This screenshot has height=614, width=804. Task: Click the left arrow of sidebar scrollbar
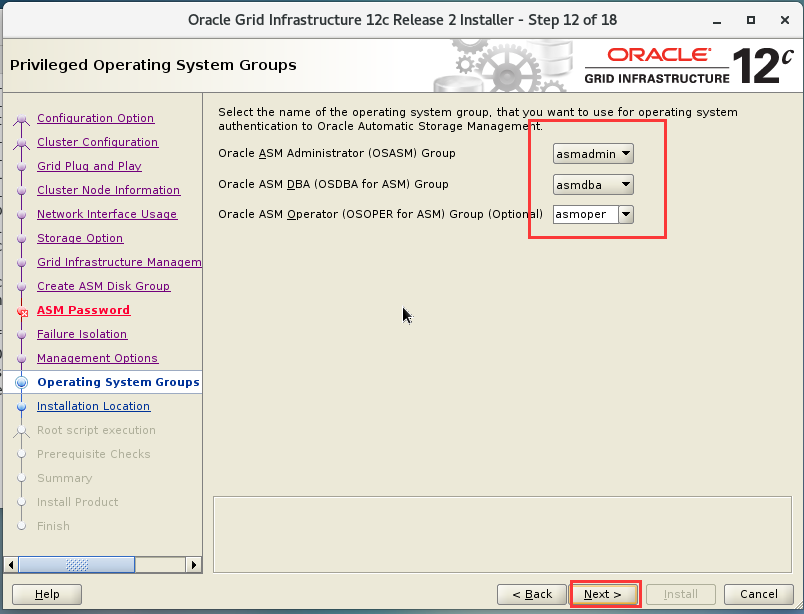11,565
